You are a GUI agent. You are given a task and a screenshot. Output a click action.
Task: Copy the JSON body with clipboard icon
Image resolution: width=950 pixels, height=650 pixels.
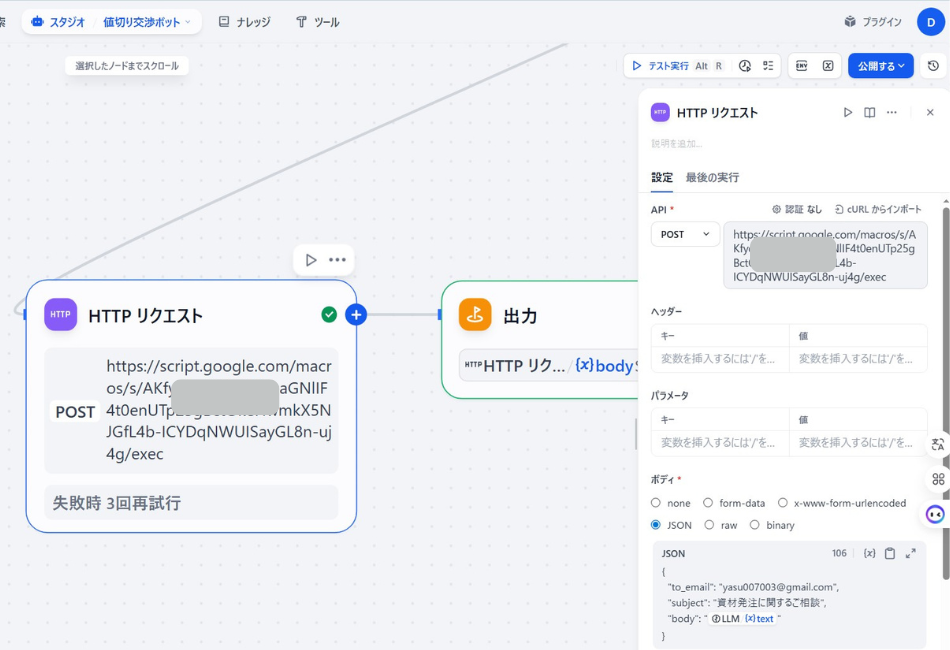(x=890, y=553)
